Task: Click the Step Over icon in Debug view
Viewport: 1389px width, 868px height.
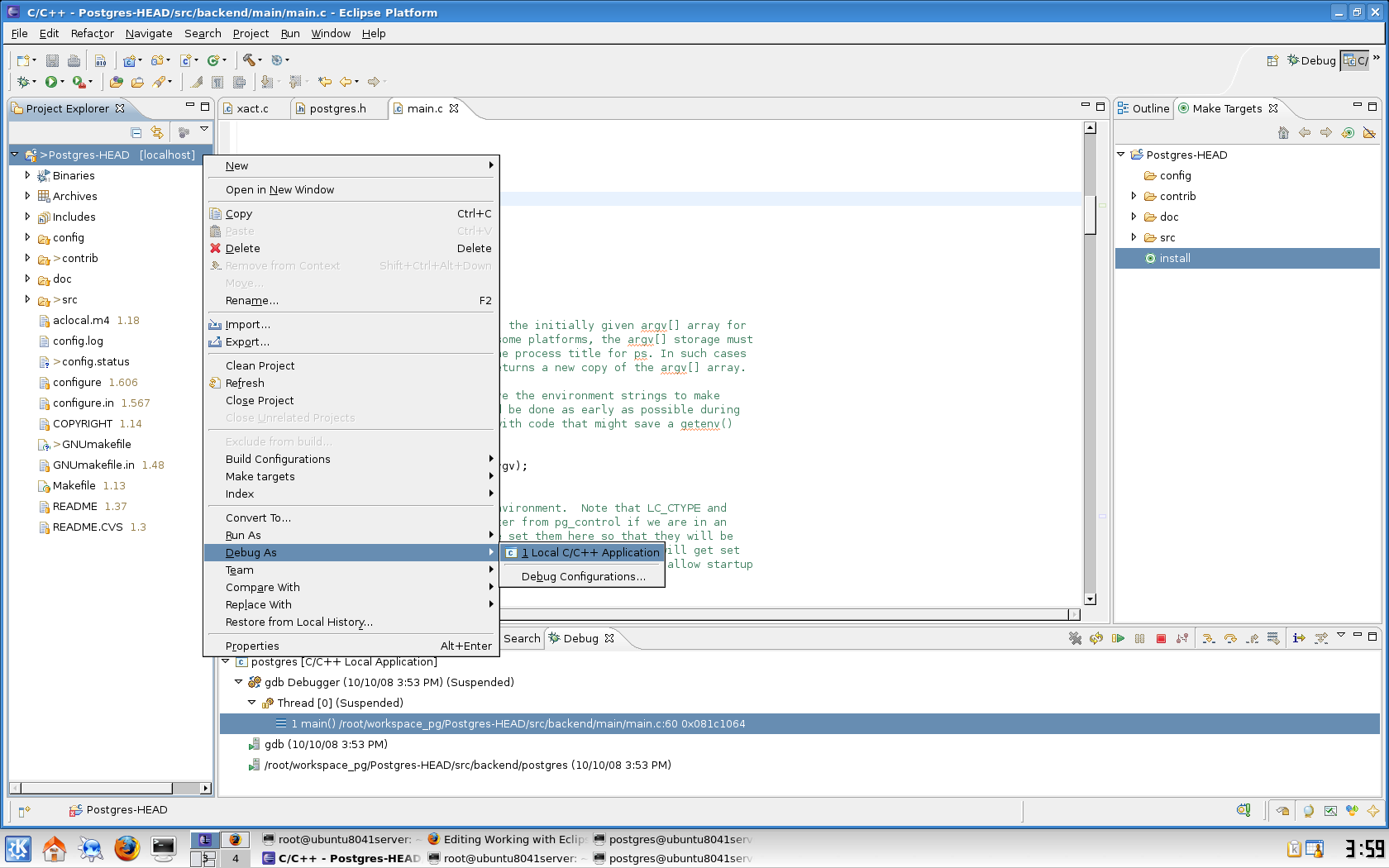Action: click(x=1230, y=638)
